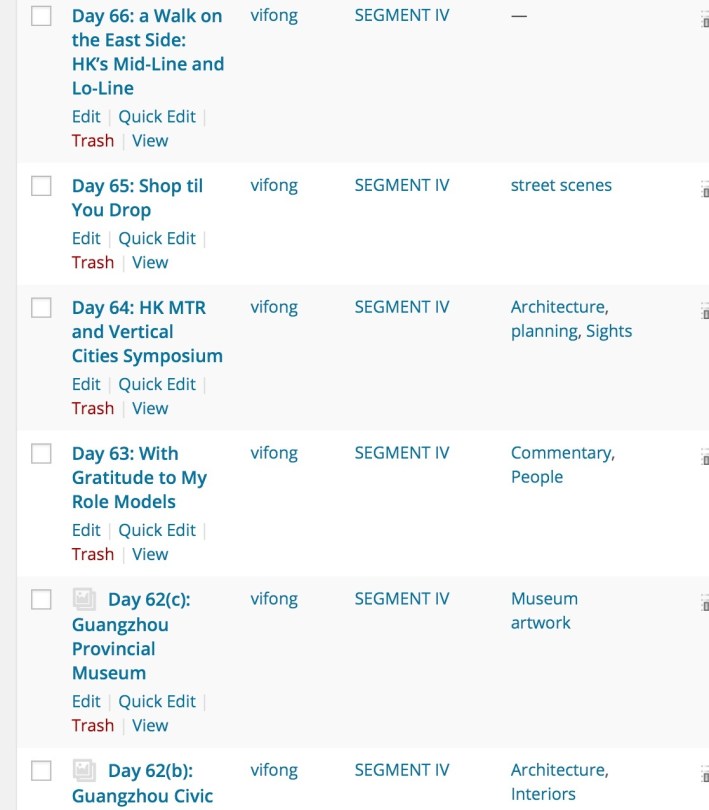Click image format icon beside Day 62(c) post
This screenshot has width=709, height=810.
coord(85,599)
